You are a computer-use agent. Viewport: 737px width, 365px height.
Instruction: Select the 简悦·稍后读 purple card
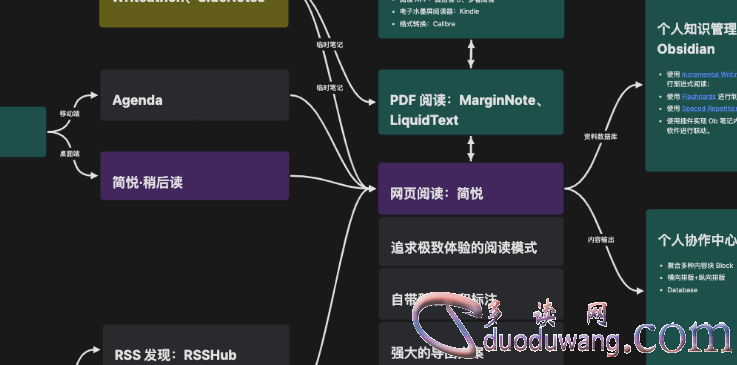tap(195, 176)
